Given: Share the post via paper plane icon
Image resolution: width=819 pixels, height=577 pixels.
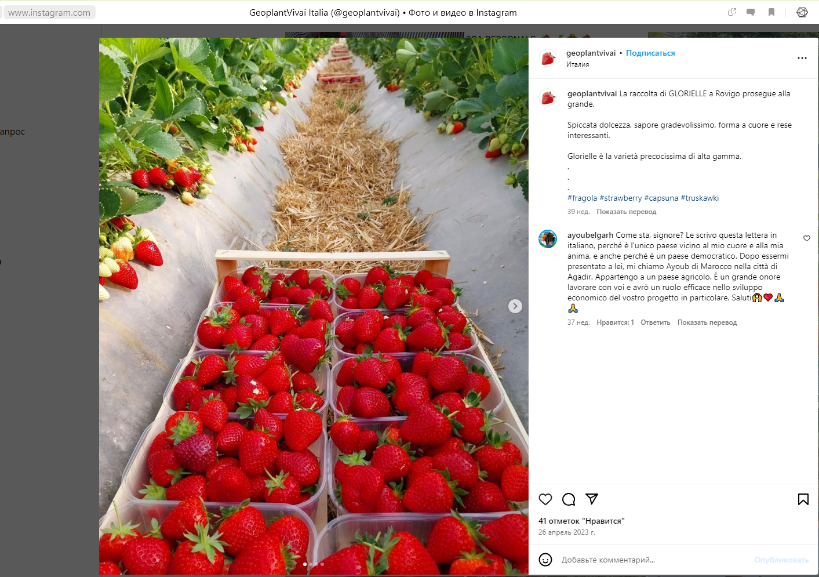Looking at the screenshot, I should [591, 499].
